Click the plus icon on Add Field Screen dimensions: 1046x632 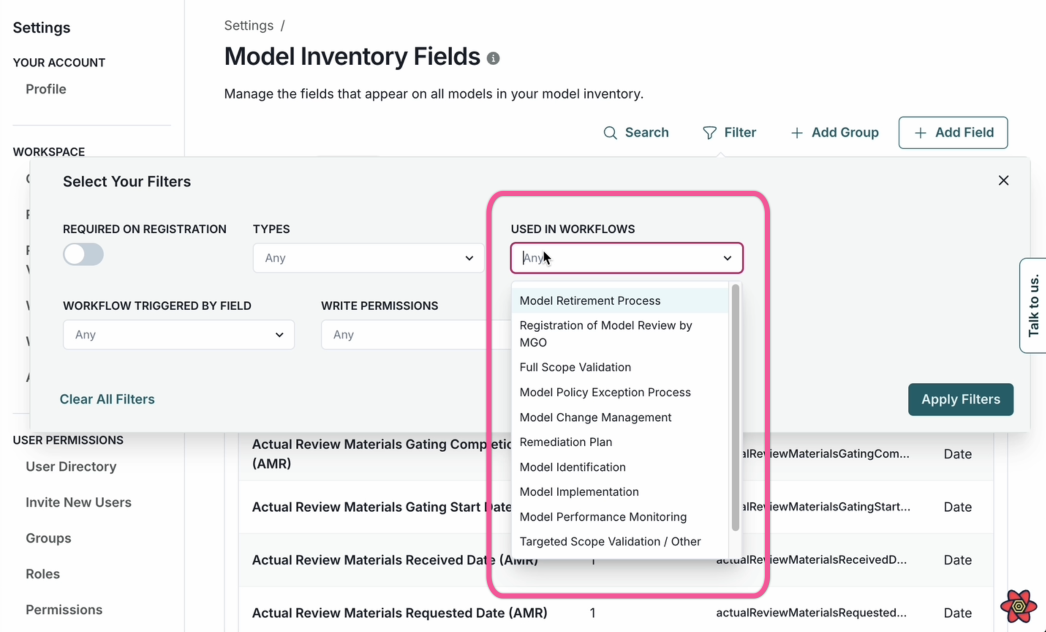(x=919, y=132)
